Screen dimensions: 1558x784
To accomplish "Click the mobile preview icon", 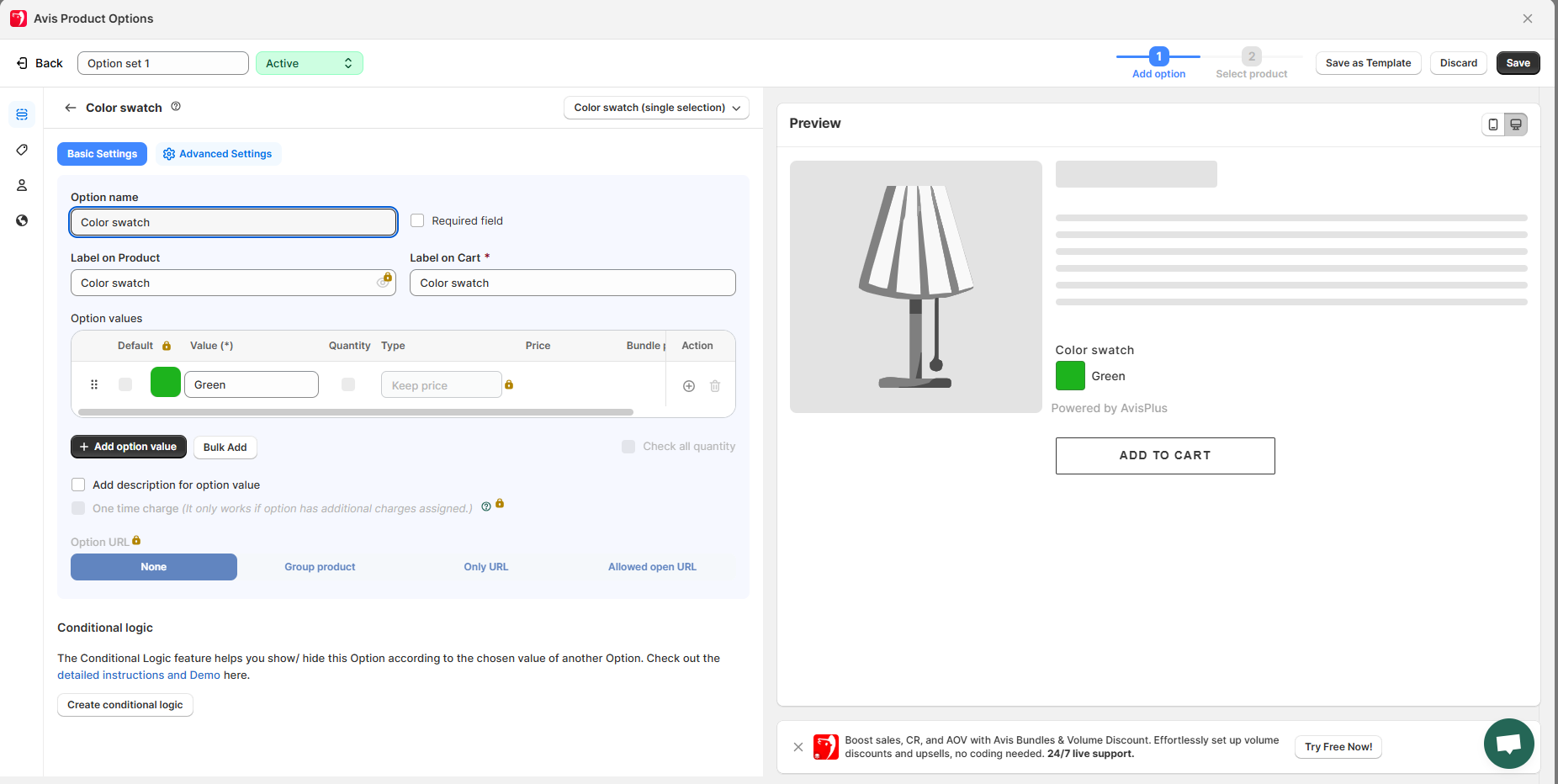I will point(1493,124).
